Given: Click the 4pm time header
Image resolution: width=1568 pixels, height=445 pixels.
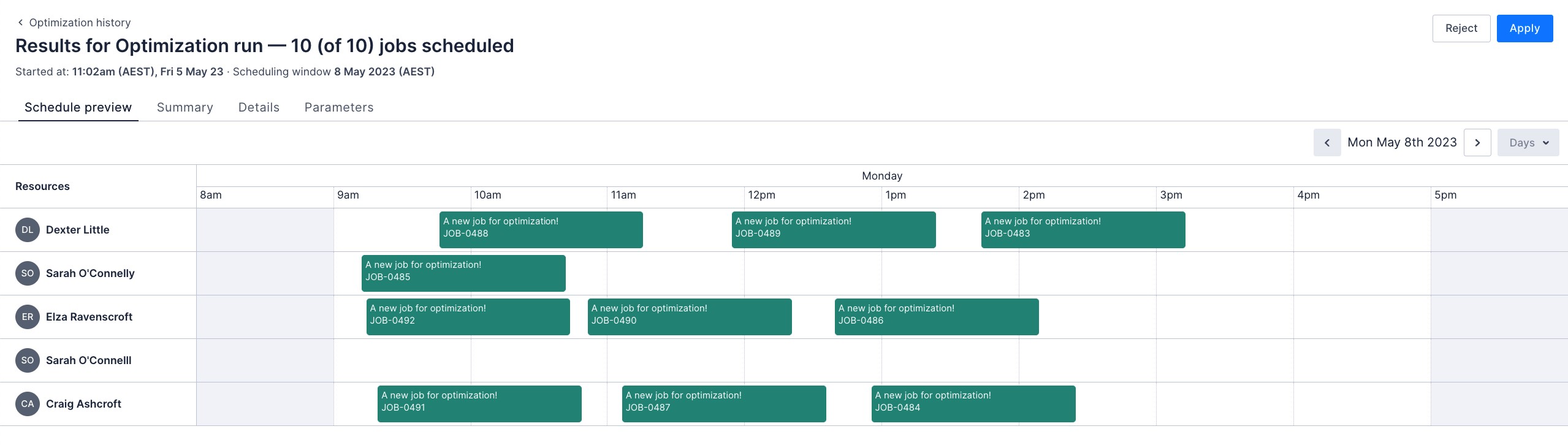Looking at the screenshot, I should click(x=1308, y=195).
